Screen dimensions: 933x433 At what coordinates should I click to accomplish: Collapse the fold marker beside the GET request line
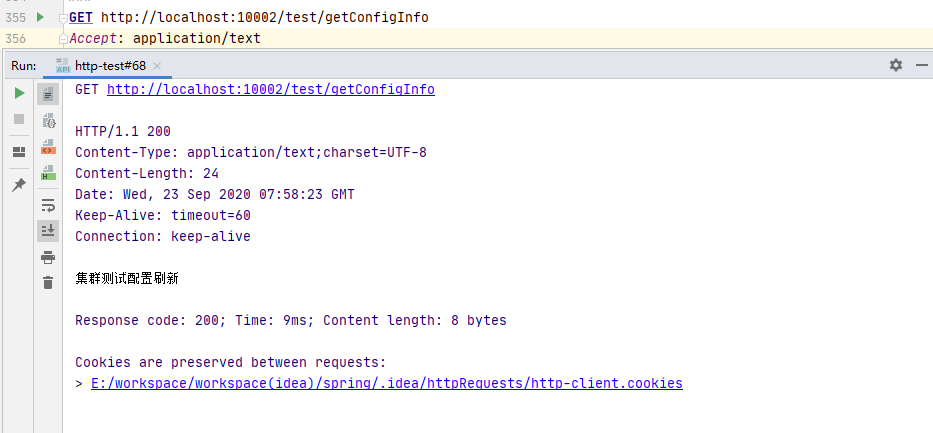click(63, 19)
